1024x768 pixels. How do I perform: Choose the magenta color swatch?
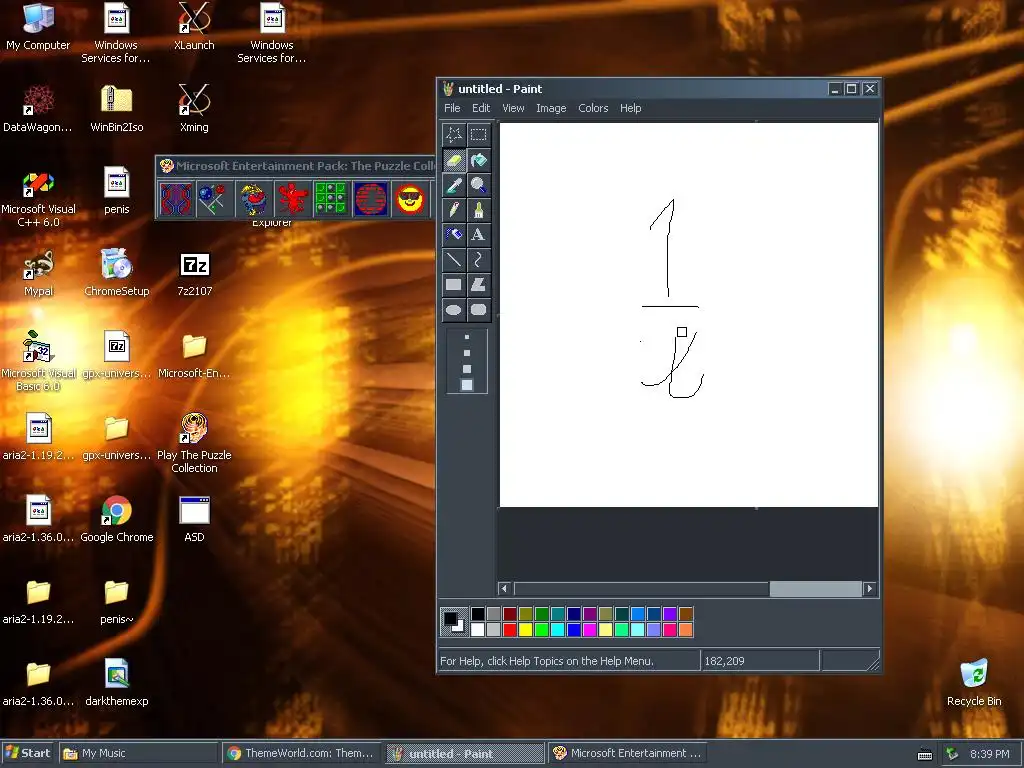[x=590, y=630]
